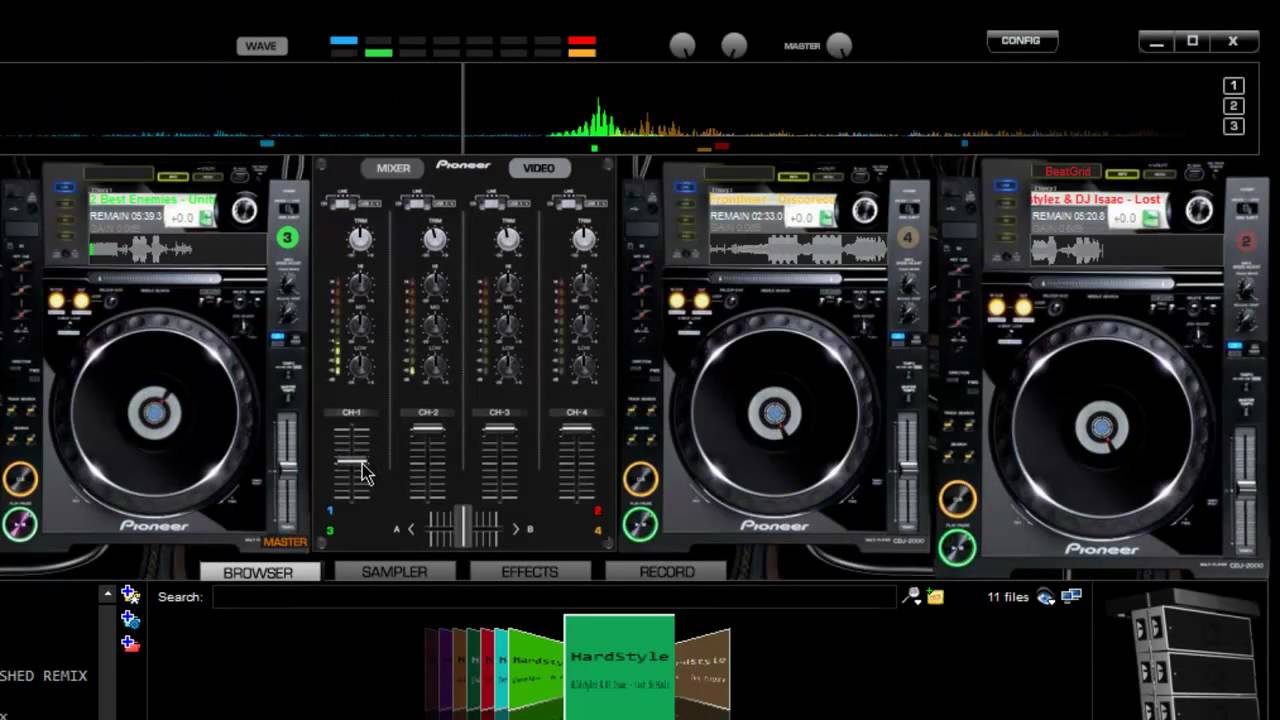Click the MASTER volume knob
Viewport: 1280px width, 720px height.
coord(839,45)
